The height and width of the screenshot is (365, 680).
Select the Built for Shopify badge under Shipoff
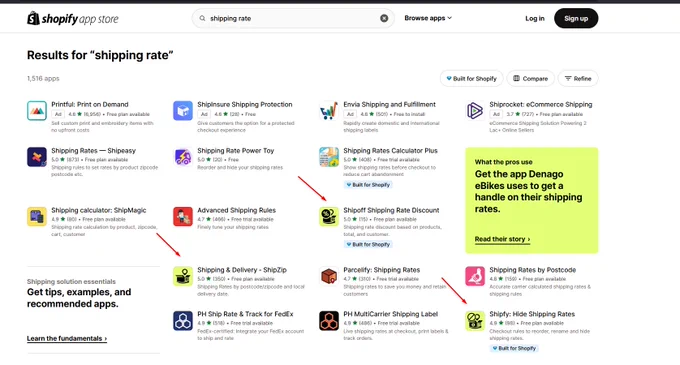[368, 244]
